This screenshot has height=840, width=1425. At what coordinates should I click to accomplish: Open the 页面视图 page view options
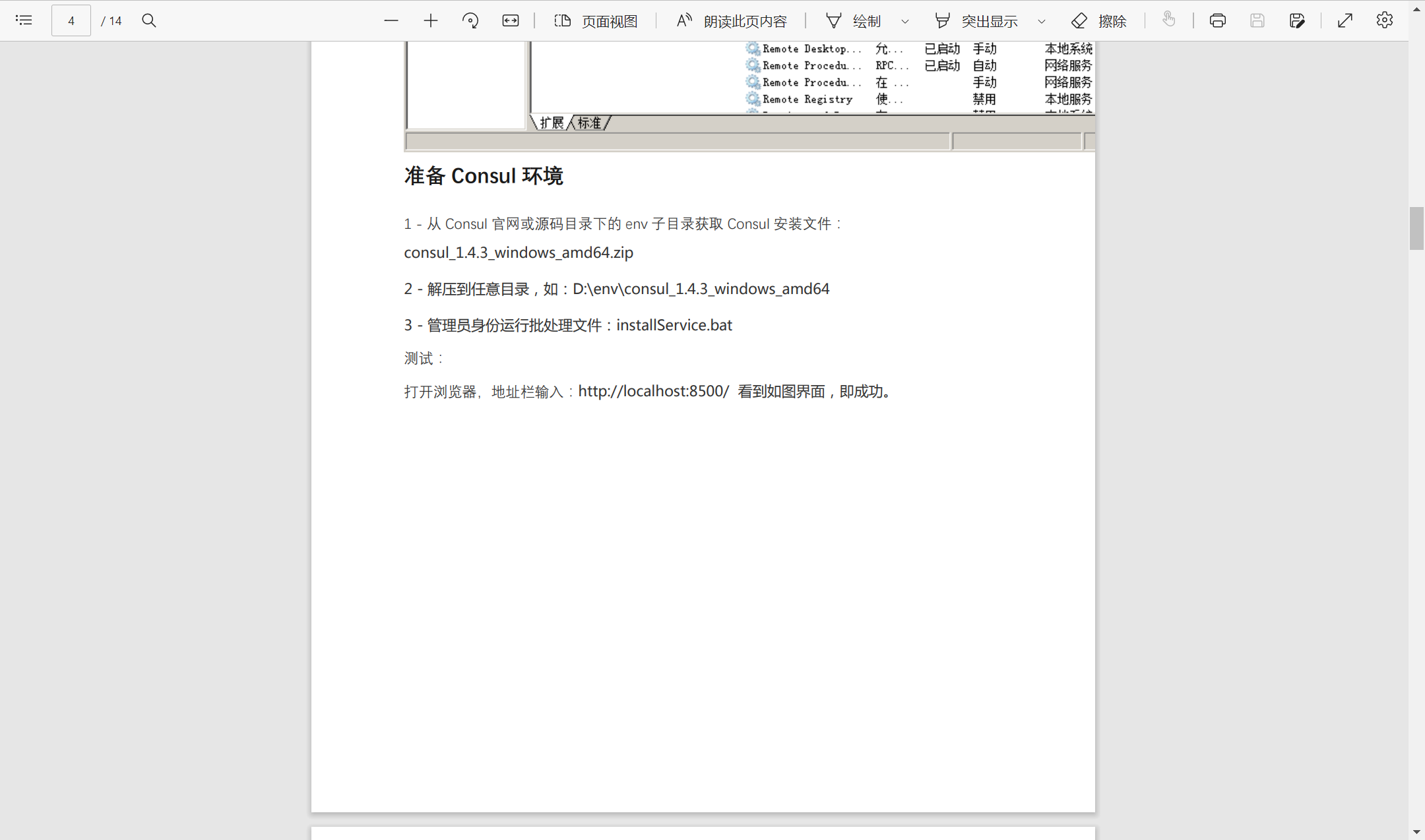(x=596, y=21)
